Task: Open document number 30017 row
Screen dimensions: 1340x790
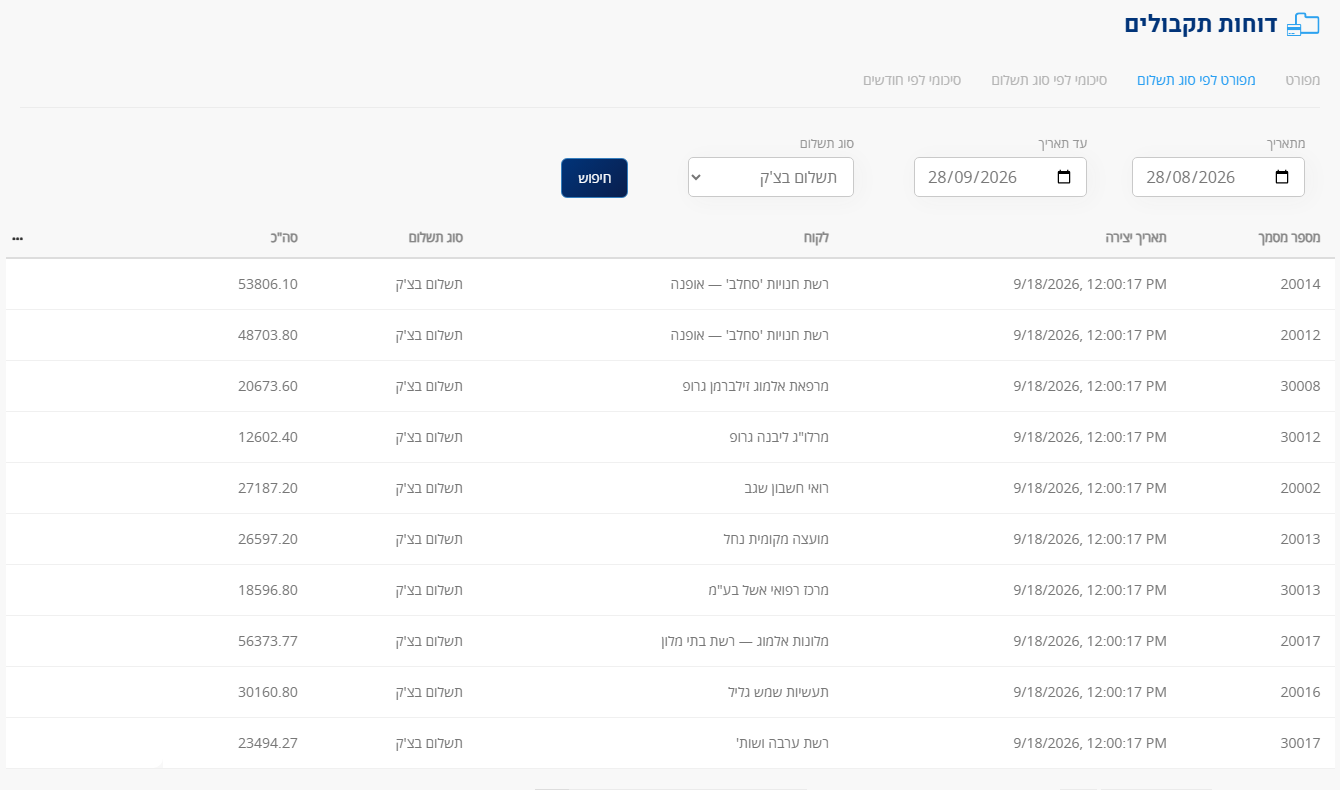Action: [x=670, y=743]
